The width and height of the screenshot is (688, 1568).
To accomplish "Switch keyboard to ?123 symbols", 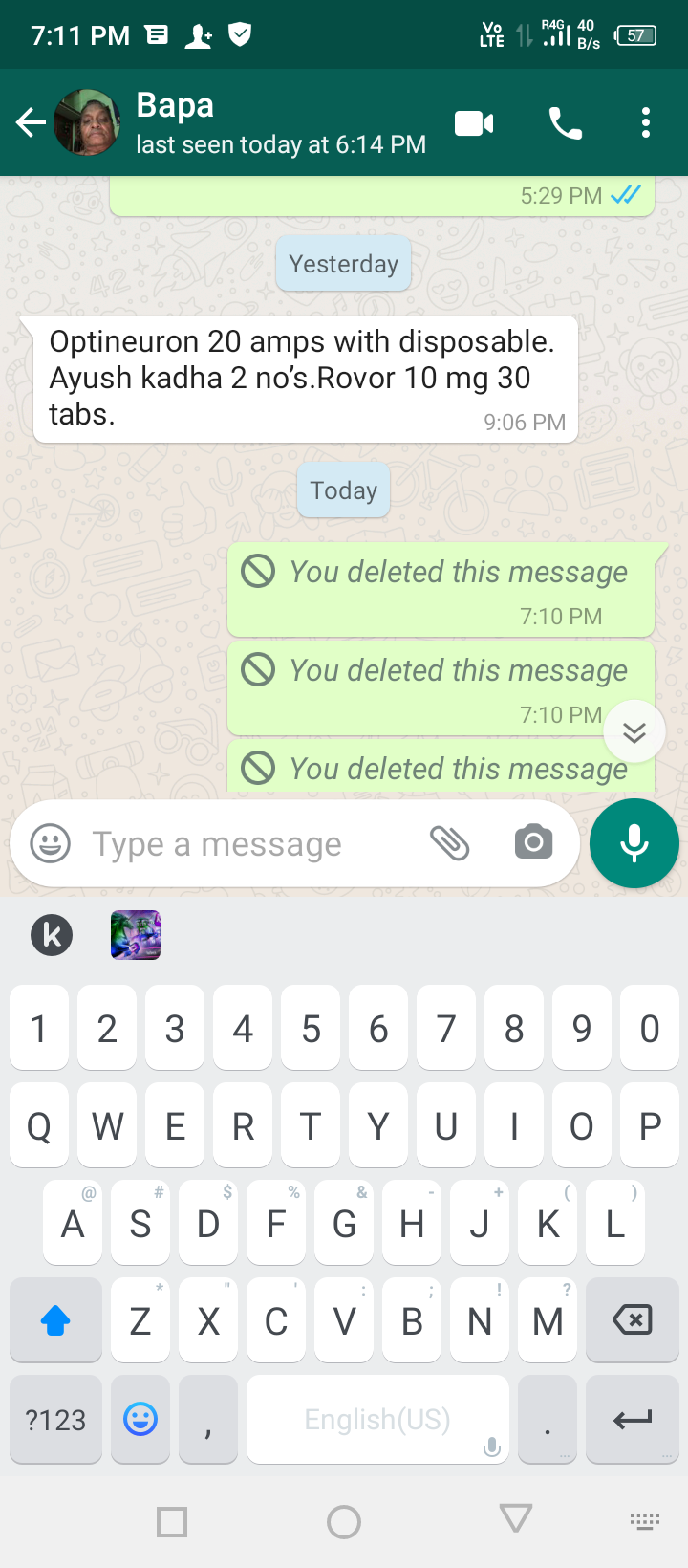I will pyautogui.click(x=55, y=1420).
